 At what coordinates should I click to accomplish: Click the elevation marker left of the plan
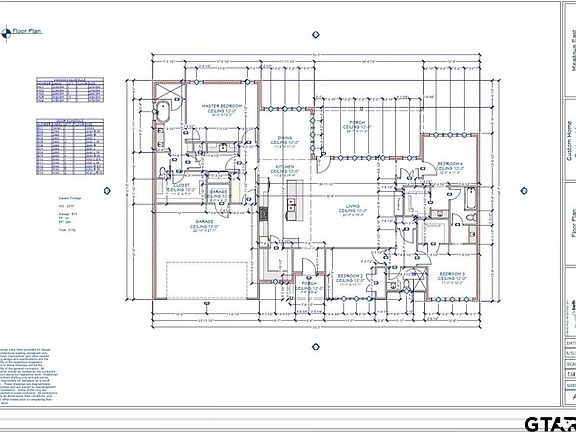pos(107,191)
